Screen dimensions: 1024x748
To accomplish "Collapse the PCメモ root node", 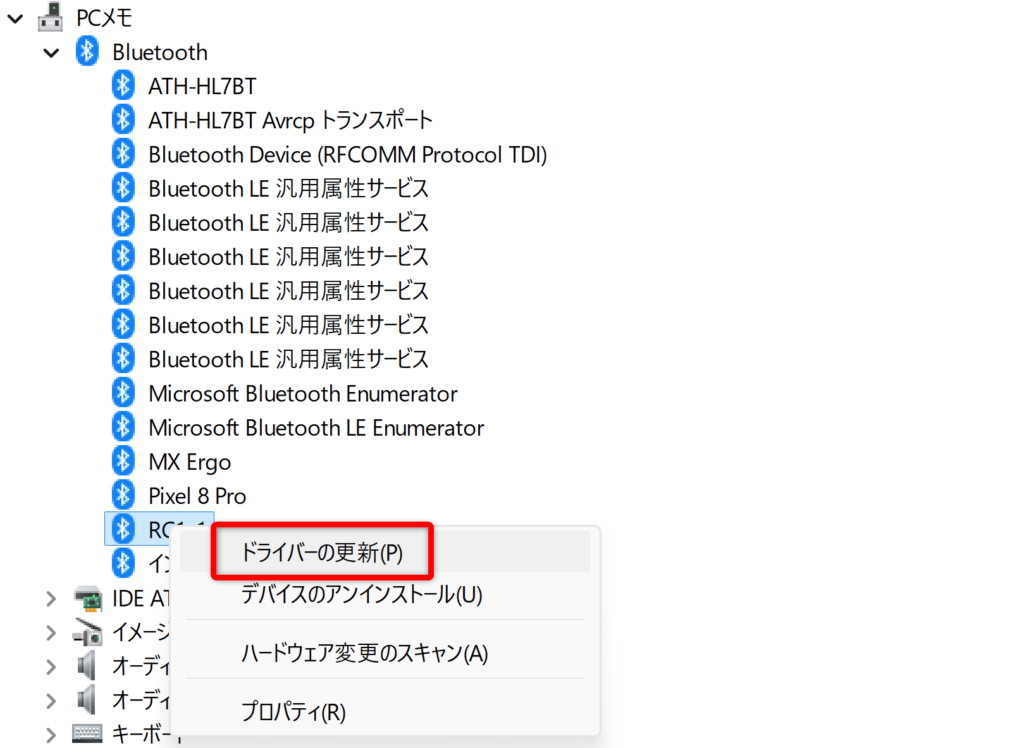I will point(15,19).
